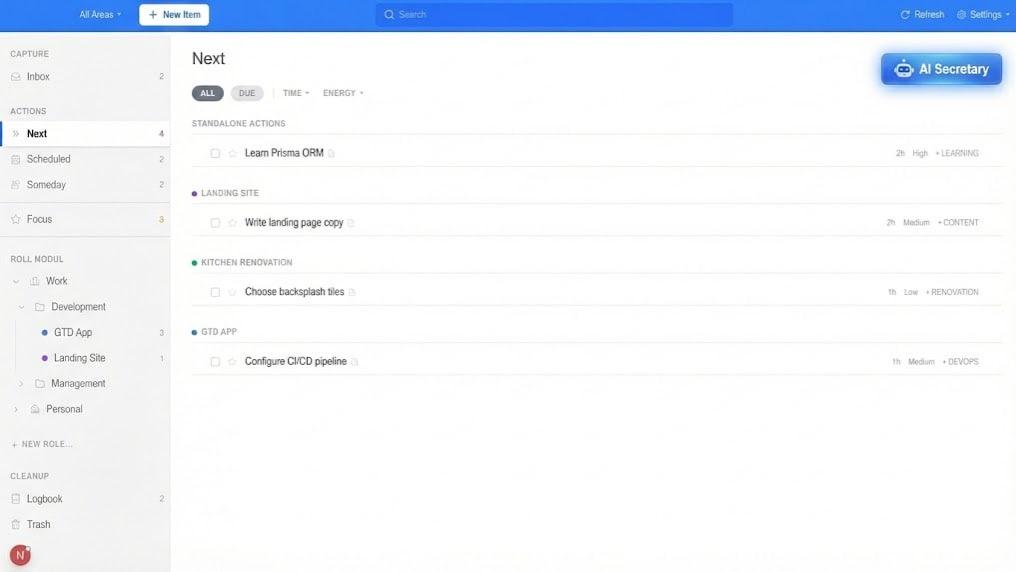Open the Logbook list
This screenshot has height=572, width=1016.
click(85, 499)
